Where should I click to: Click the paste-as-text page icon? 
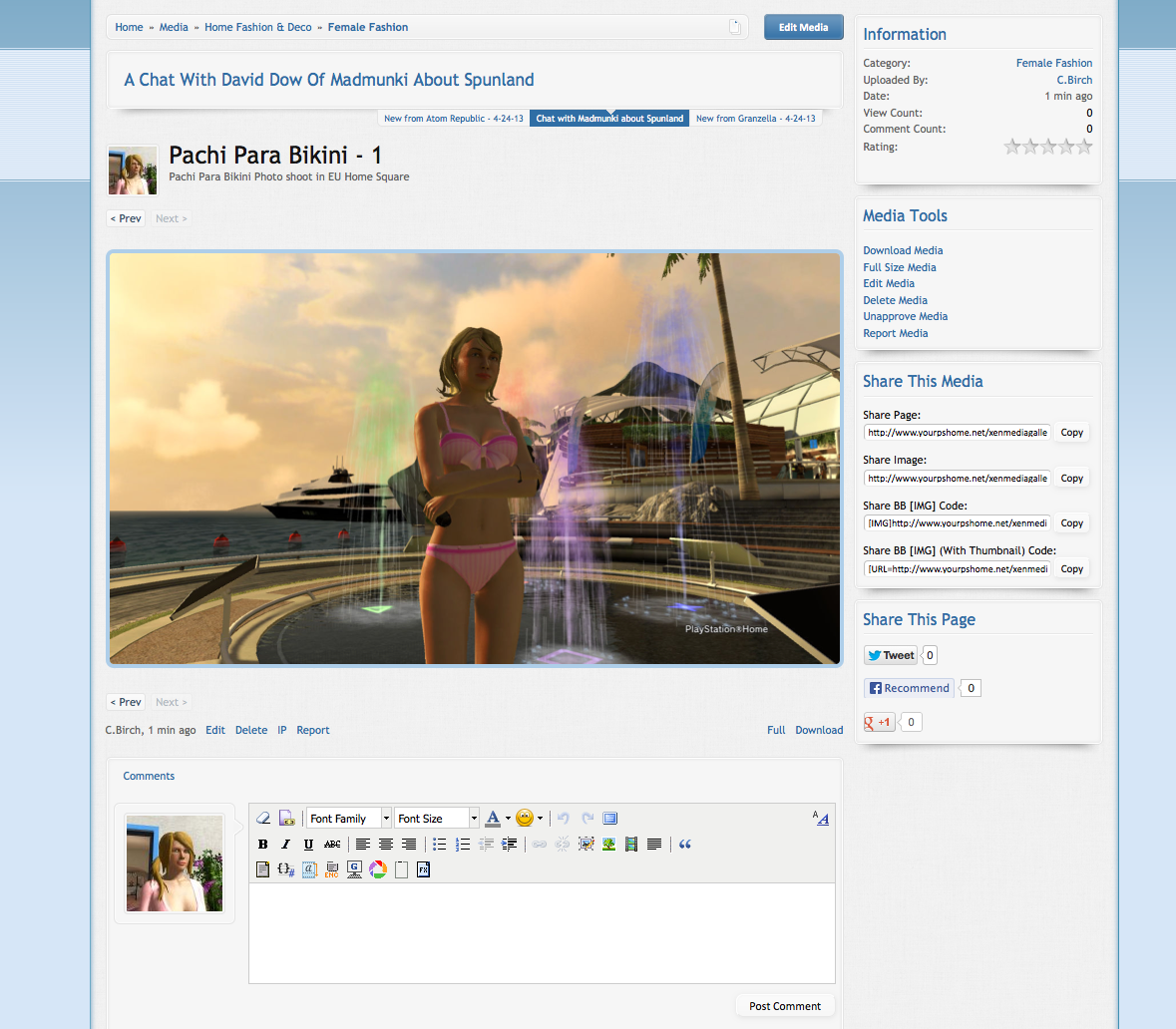[x=286, y=819]
